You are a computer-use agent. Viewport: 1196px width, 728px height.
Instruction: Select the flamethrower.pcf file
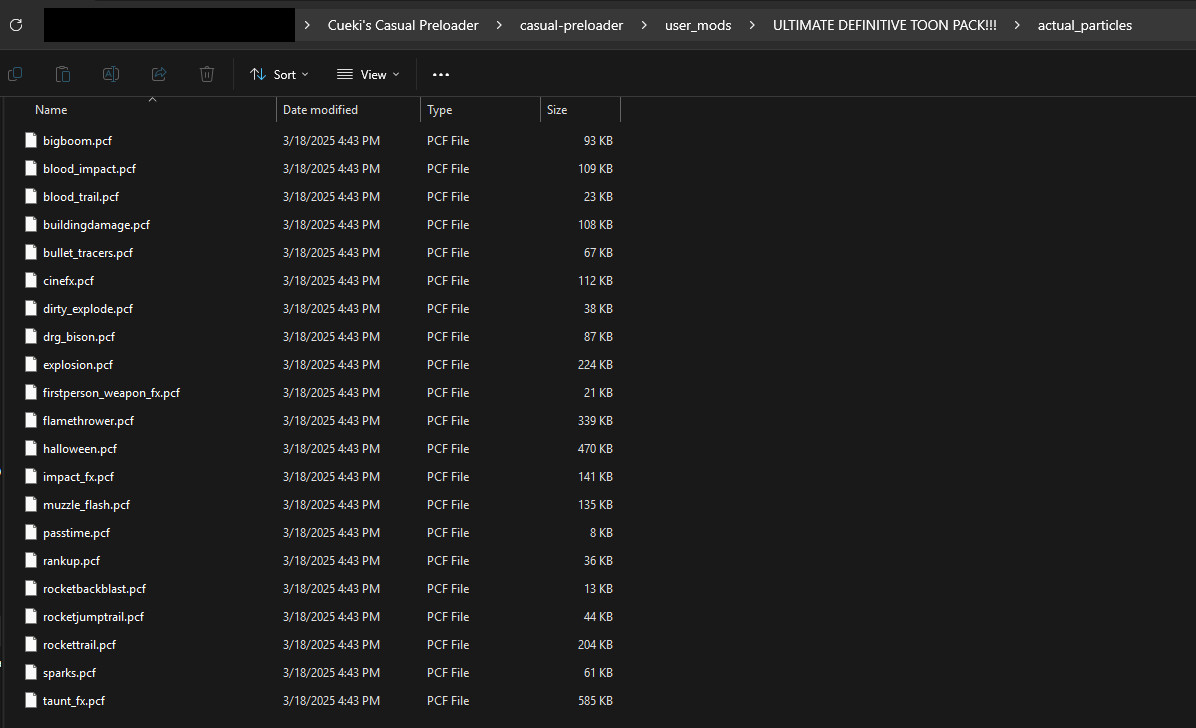pyautogui.click(x=88, y=421)
